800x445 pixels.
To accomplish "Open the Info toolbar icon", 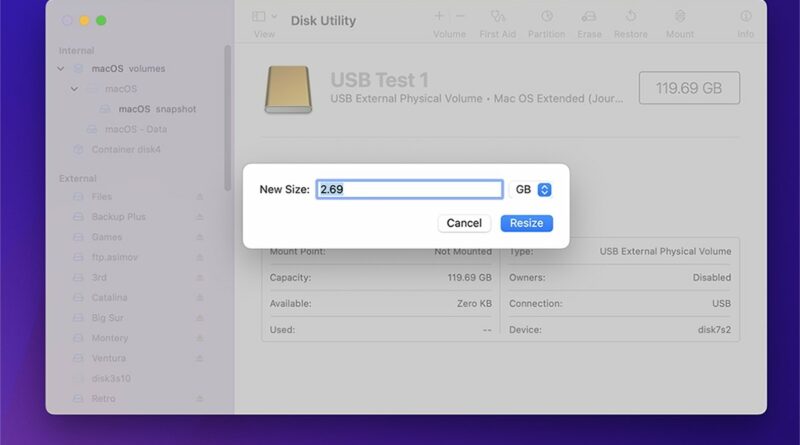I will (745, 17).
